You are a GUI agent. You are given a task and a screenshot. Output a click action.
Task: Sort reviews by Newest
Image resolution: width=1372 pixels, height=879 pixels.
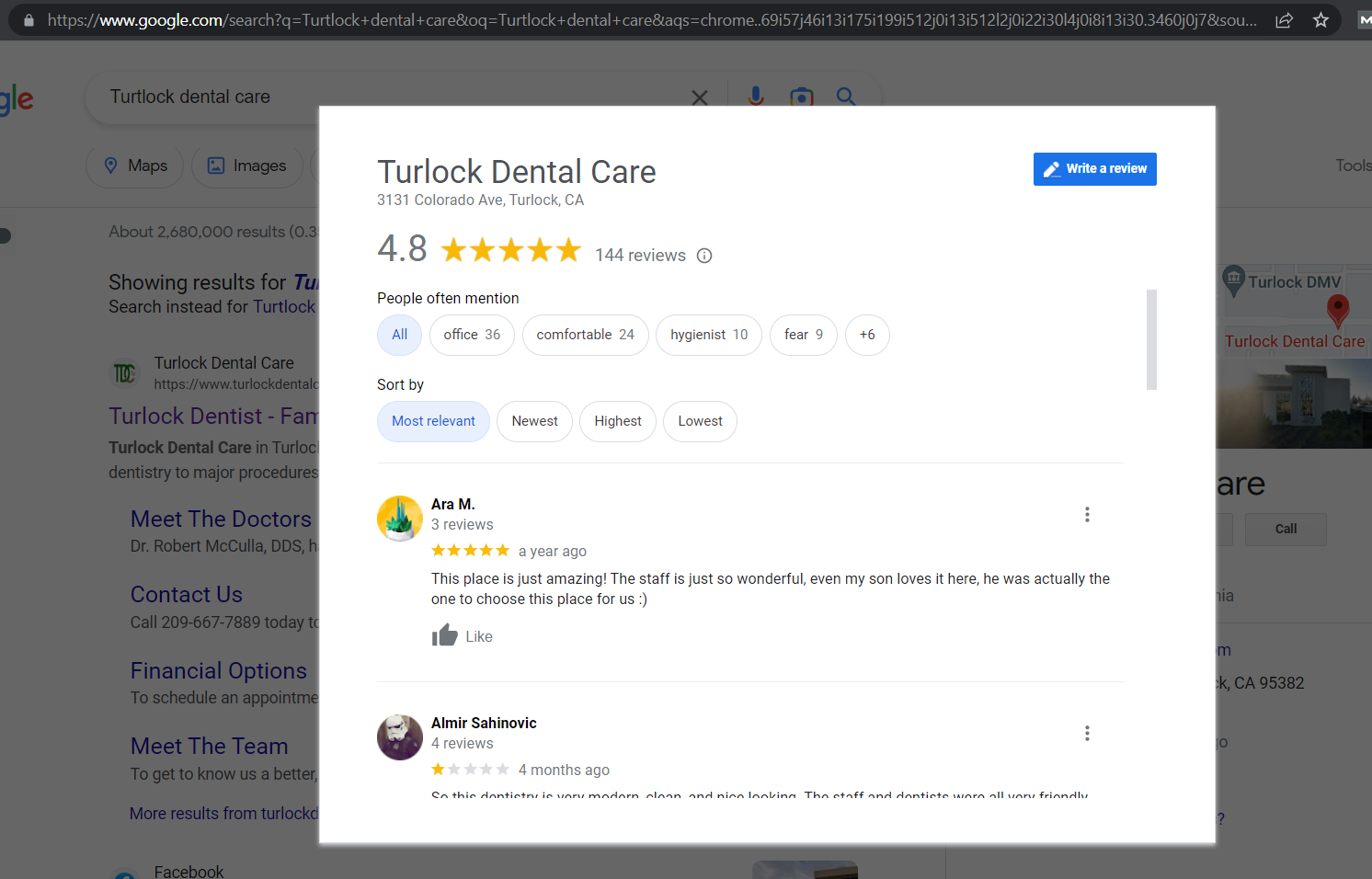pyautogui.click(x=534, y=421)
